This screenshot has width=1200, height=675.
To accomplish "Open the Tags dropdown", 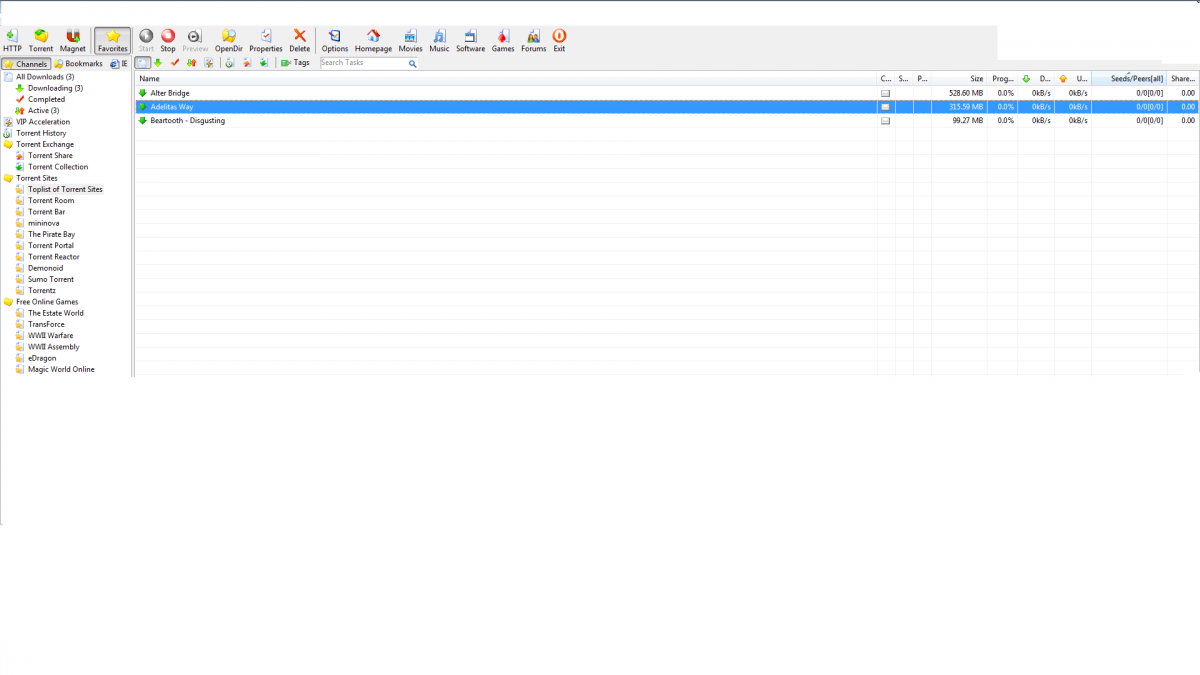I will tap(295, 63).
